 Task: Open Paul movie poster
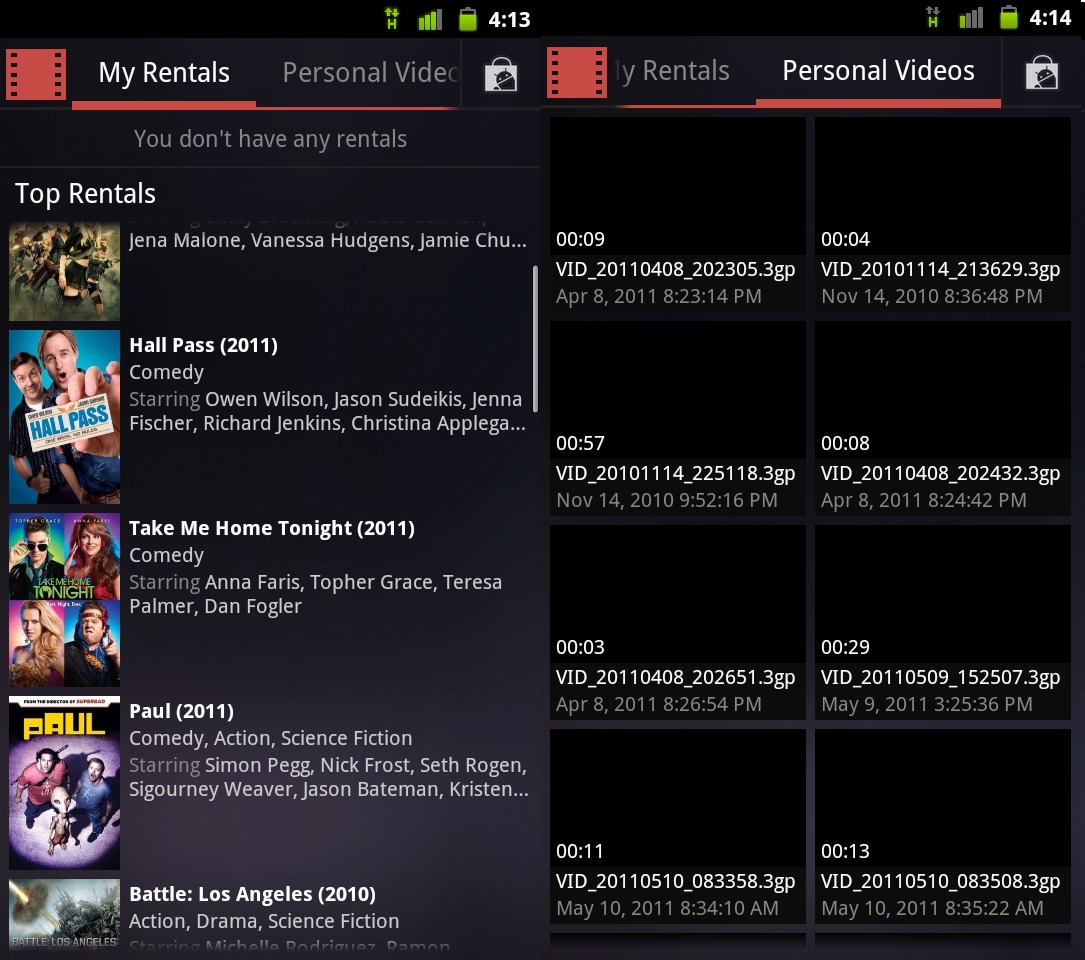[64, 783]
